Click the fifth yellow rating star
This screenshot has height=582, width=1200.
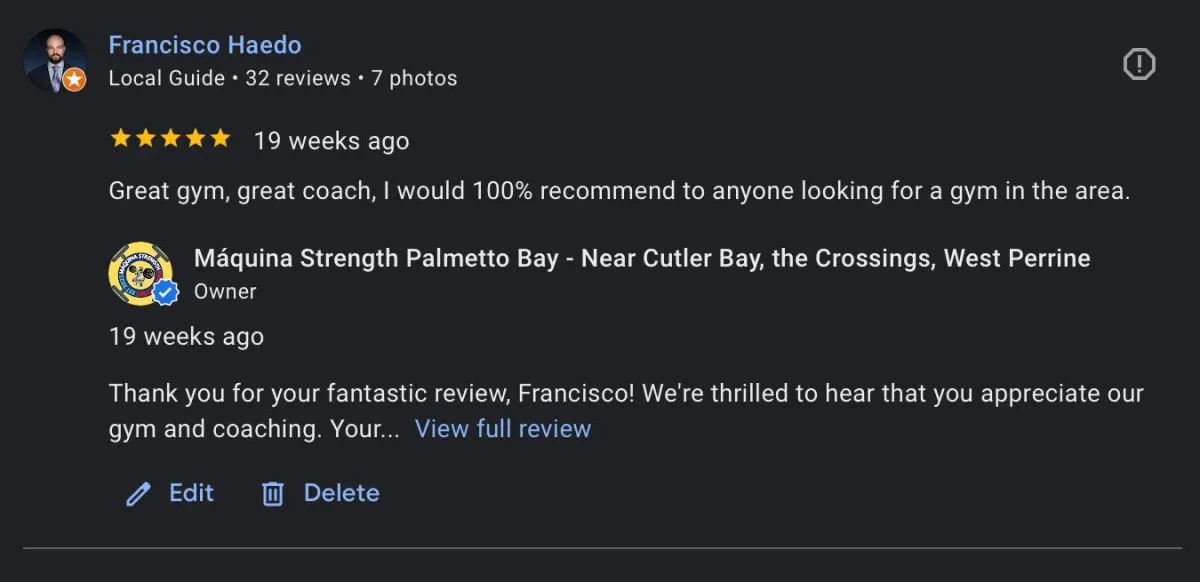220,139
